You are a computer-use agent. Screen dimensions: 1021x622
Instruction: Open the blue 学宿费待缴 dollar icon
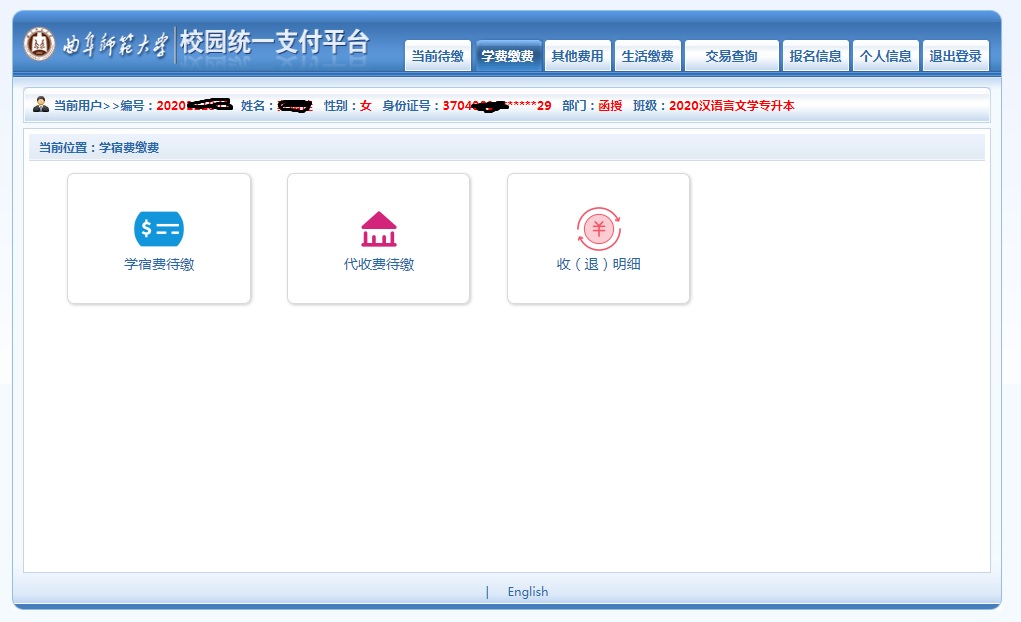click(159, 229)
